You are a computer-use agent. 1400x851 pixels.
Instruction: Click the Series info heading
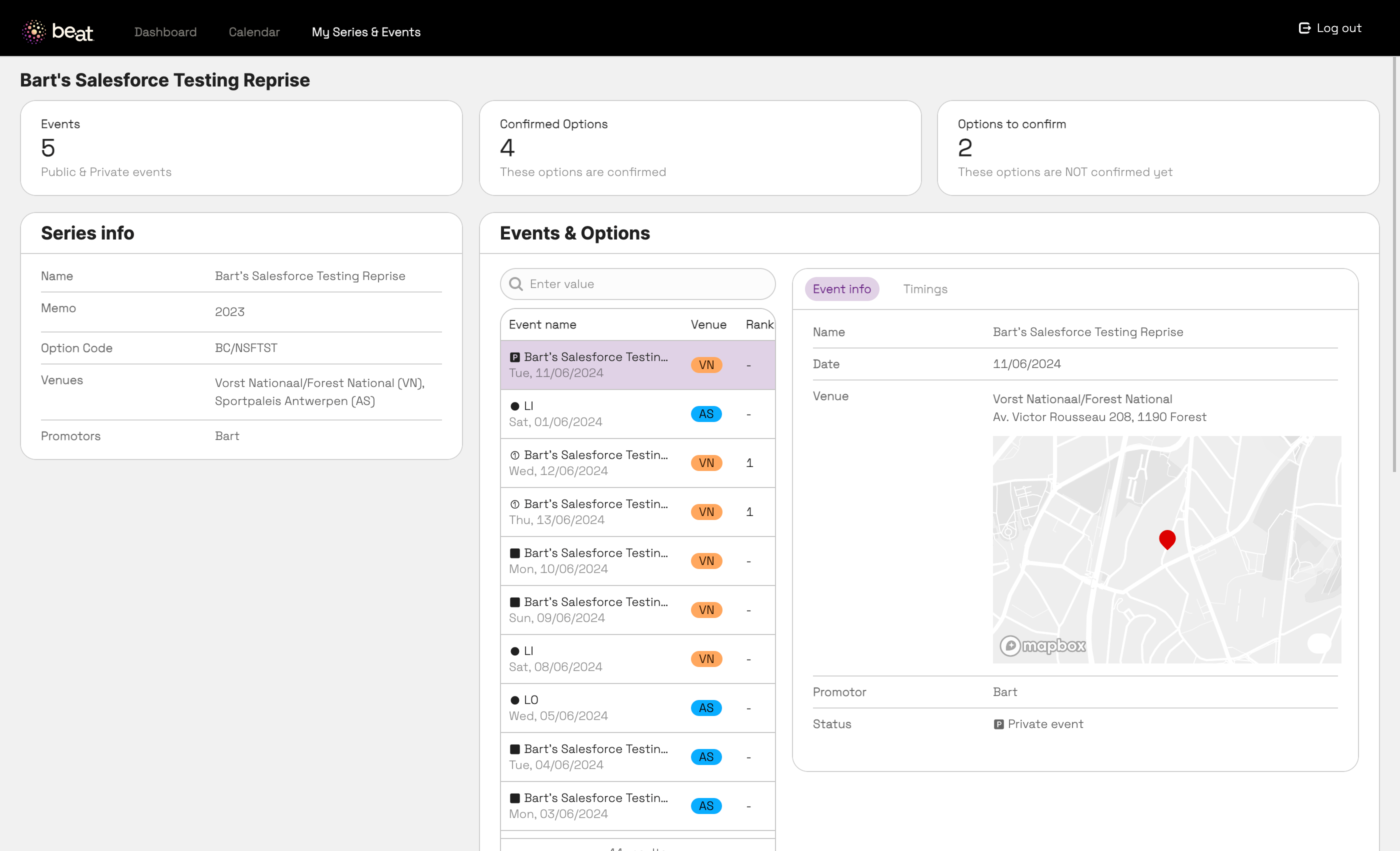[x=87, y=233]
